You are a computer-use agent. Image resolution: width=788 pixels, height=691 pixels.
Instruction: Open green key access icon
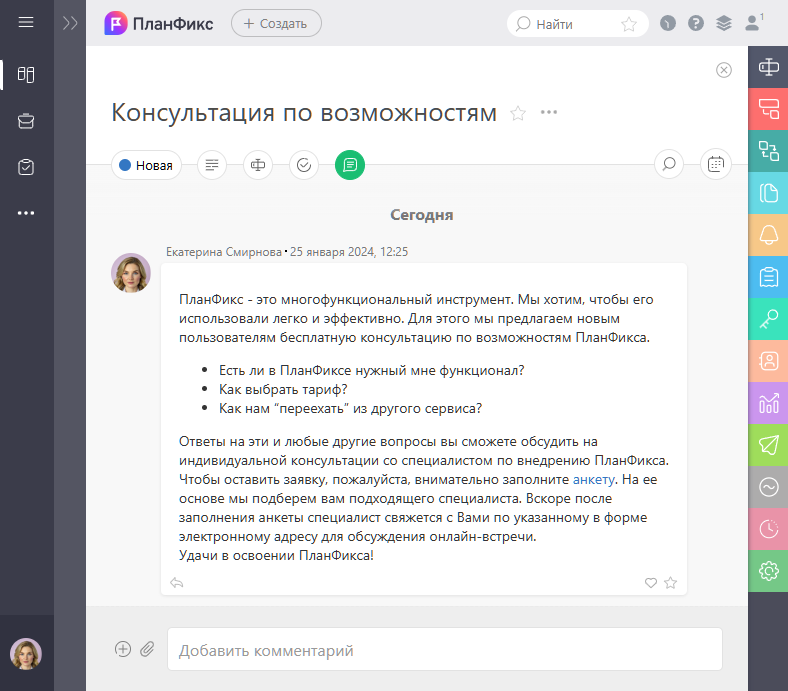768,319
